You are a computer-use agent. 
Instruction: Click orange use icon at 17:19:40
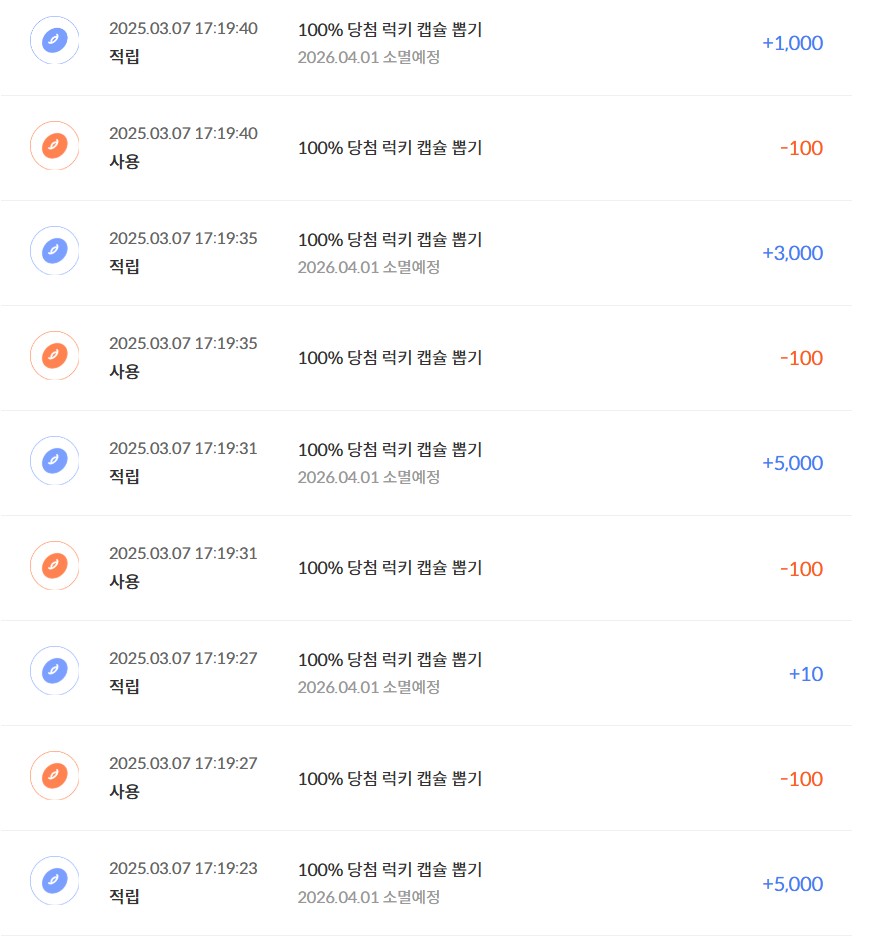coord(55,145)
